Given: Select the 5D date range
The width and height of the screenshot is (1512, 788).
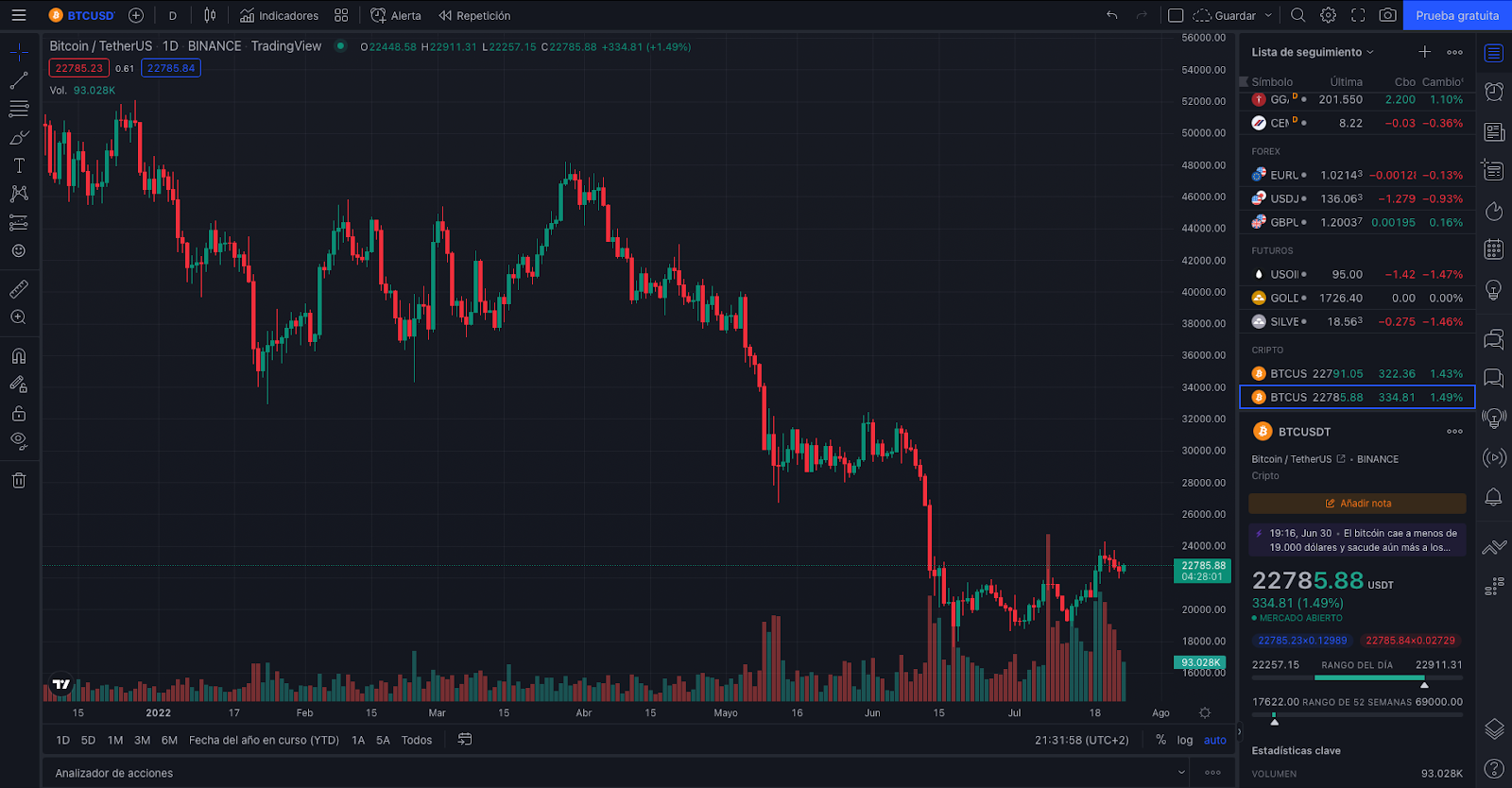Looking at the screenshot, I should [x=88, y=740].
